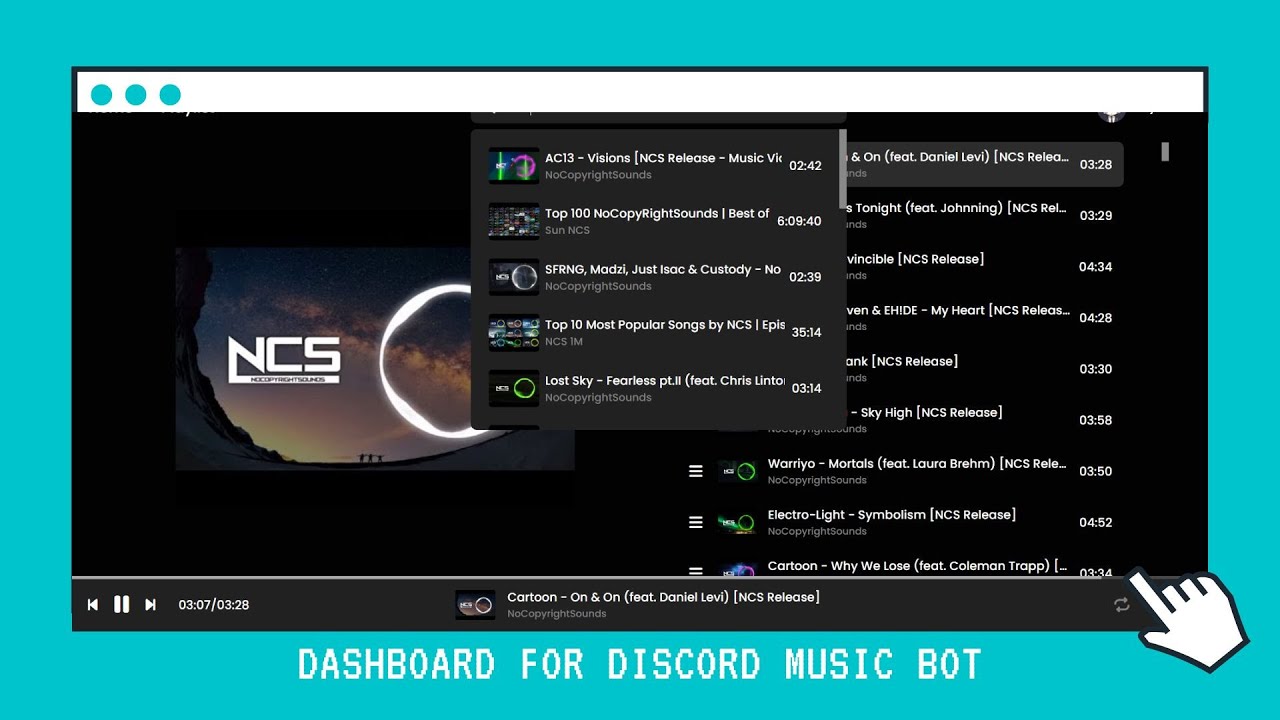
Task: Open the Invincible [NCS Release] queue entry
Action: click(x=985, y=267)
